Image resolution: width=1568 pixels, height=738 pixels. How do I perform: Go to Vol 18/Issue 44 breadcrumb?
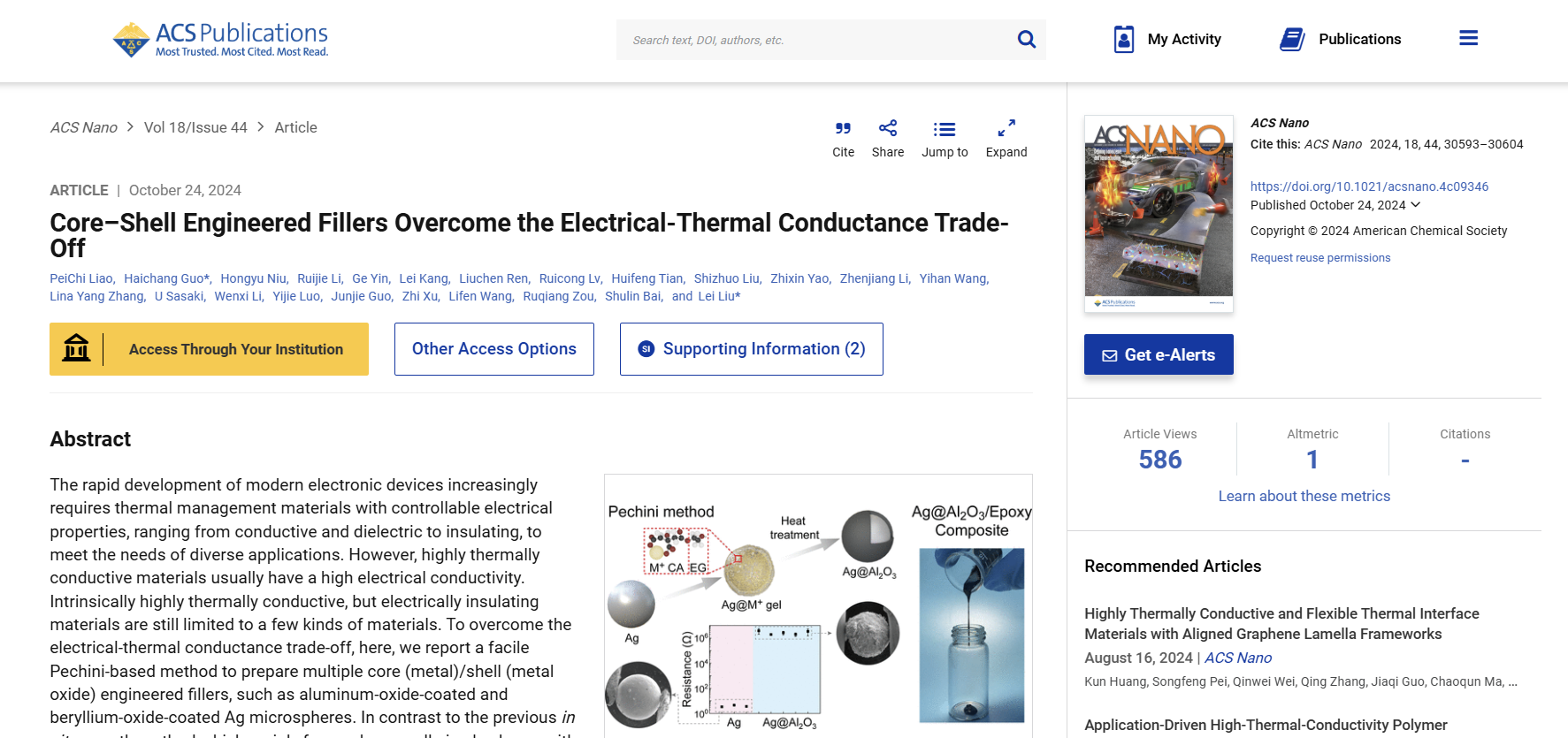point(195,127)
